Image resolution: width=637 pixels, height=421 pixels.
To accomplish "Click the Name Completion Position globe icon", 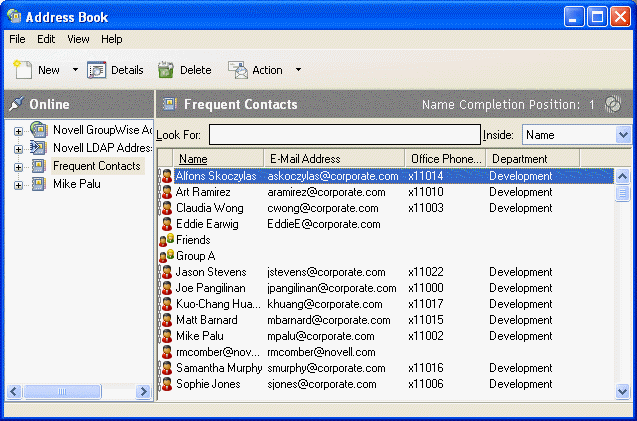I will (613, 104).
